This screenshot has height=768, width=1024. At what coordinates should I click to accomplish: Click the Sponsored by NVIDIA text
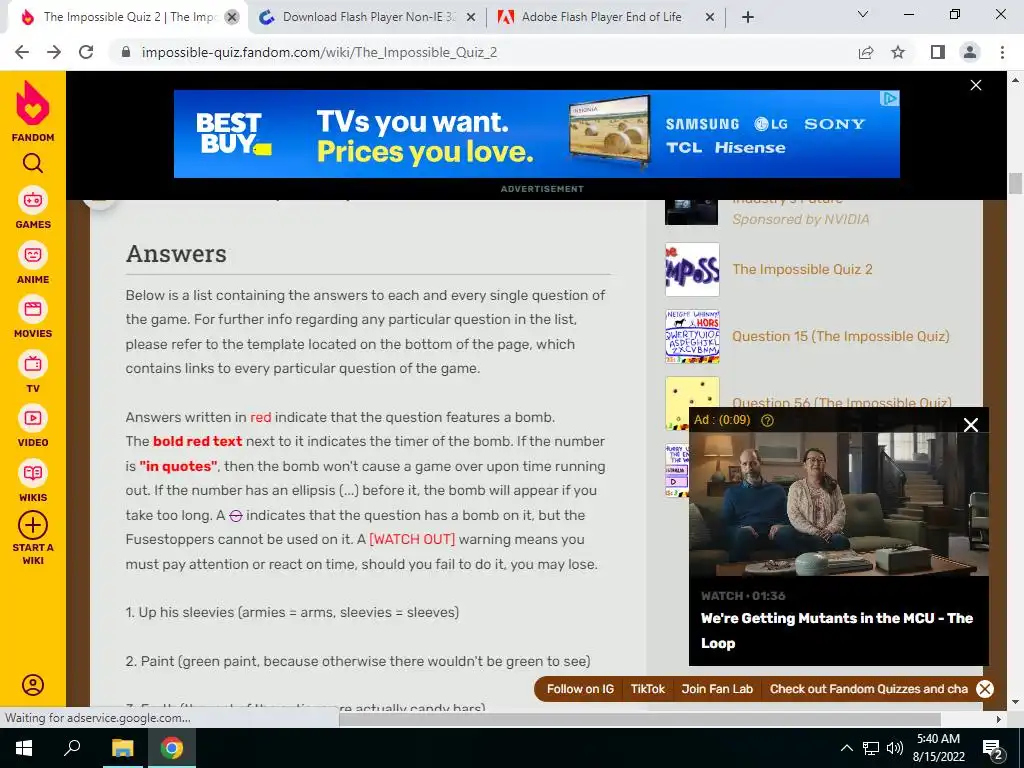(801, 219)
